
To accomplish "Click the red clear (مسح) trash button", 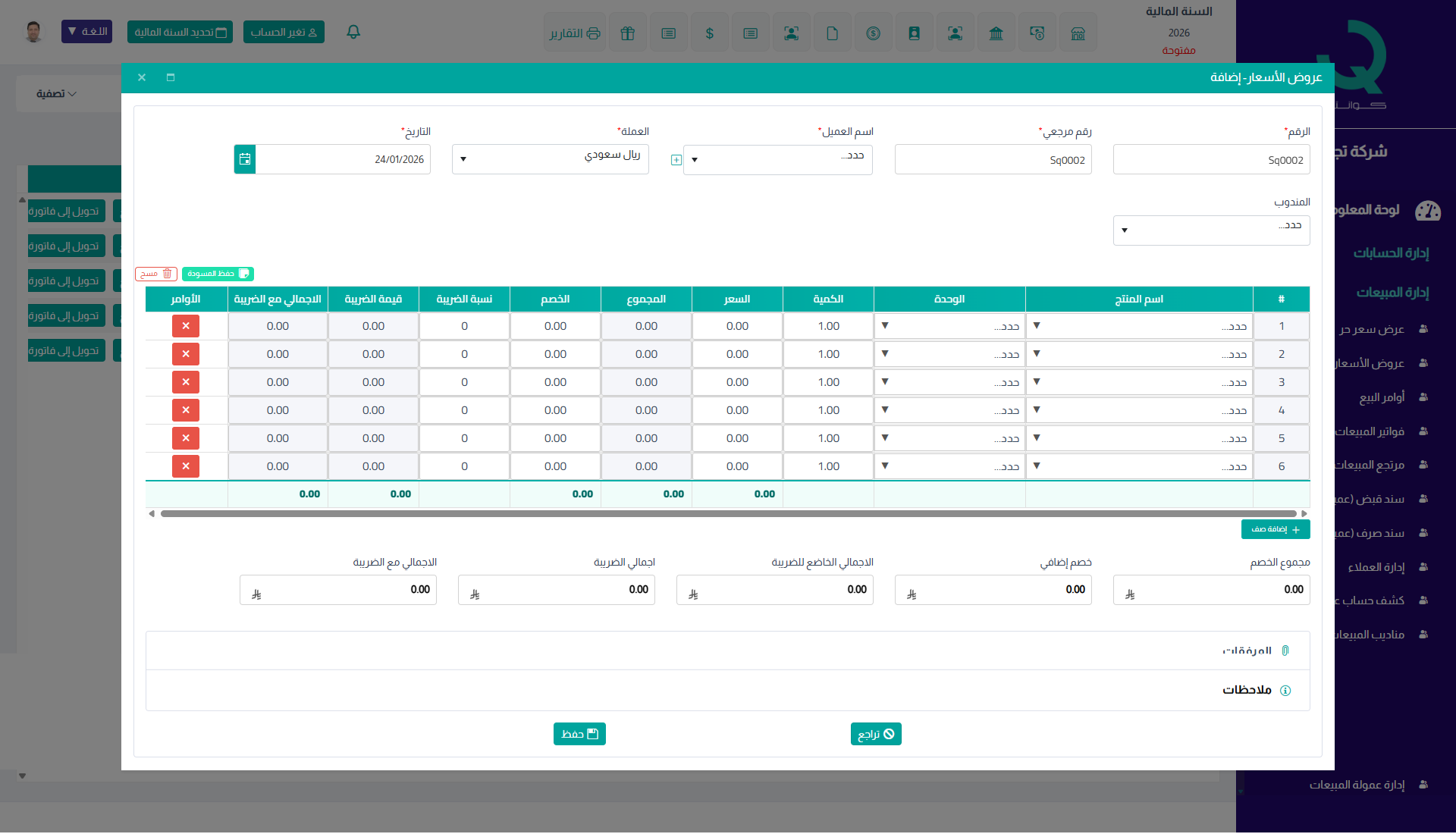I will pos(156,274).
